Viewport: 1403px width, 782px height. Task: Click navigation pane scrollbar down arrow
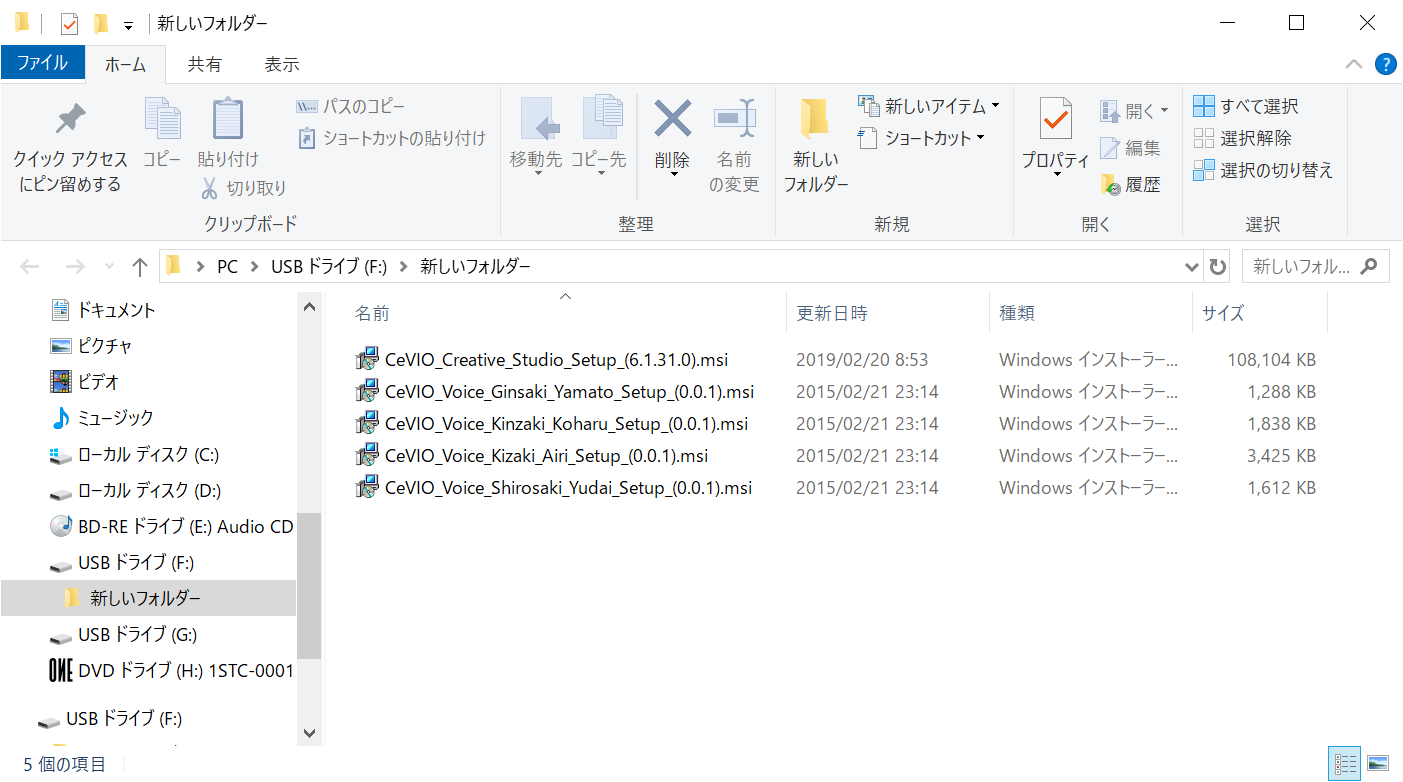309,733
